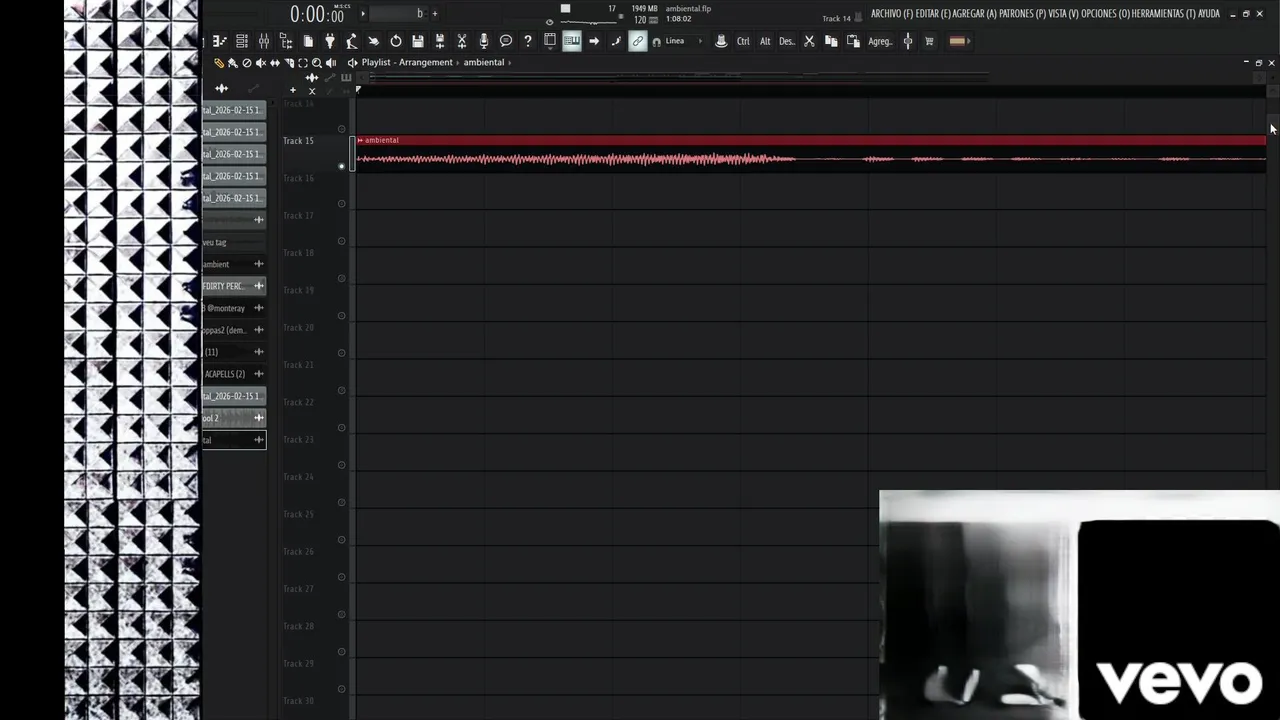This screenshot has height=720, width=1280.
Task: Open the Playlist view from the toolbar
Action: [x=219, y=41]
